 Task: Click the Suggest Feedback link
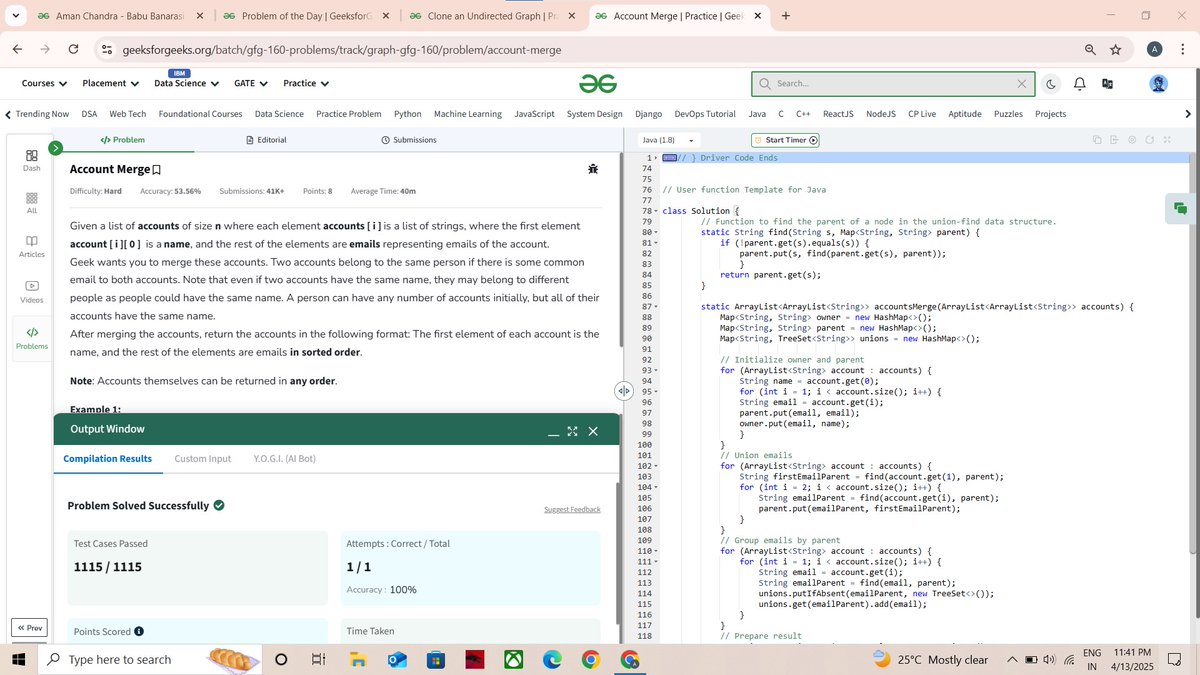[572, 510]
